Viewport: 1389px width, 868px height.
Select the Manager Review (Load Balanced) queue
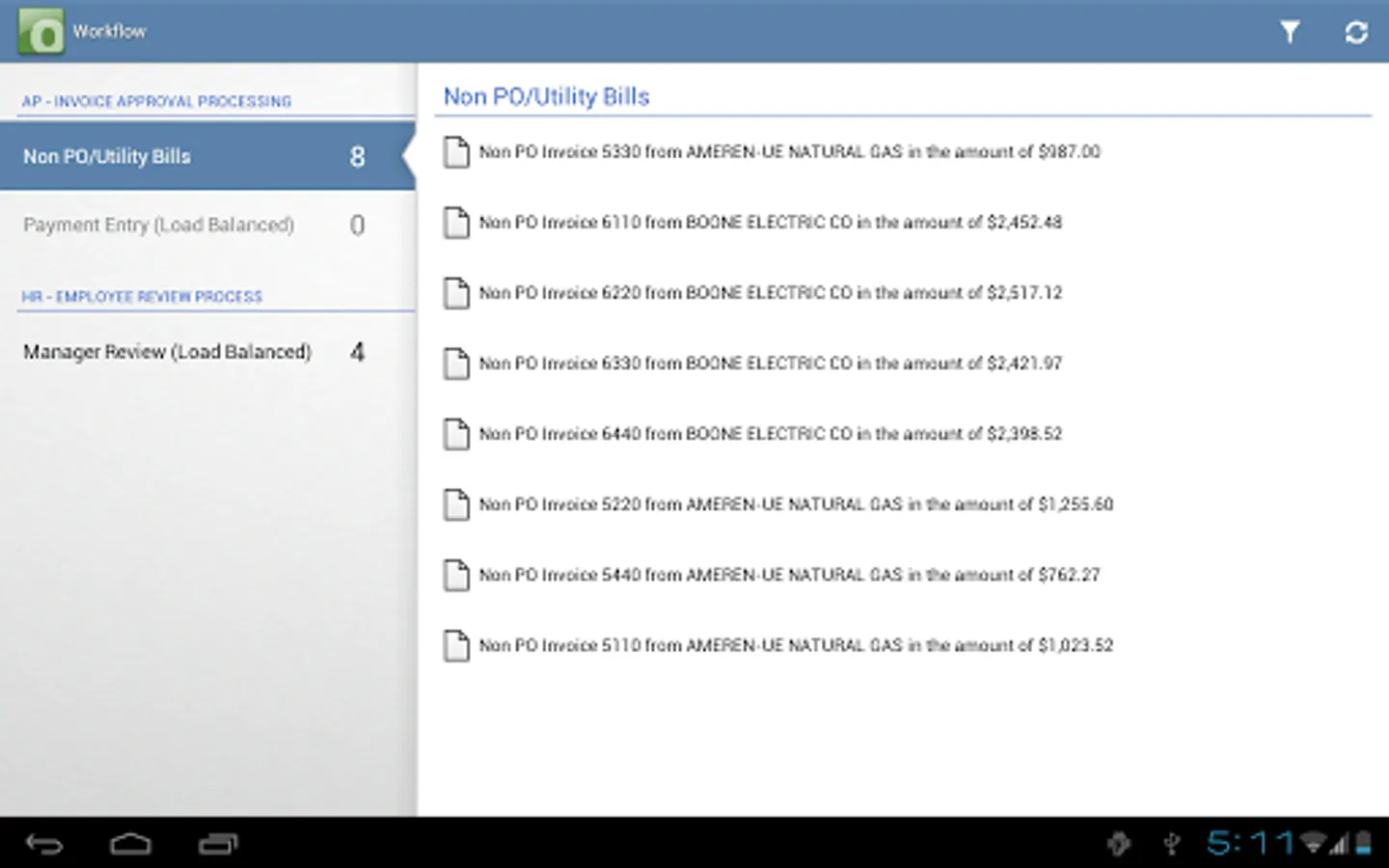coord(207,352)
